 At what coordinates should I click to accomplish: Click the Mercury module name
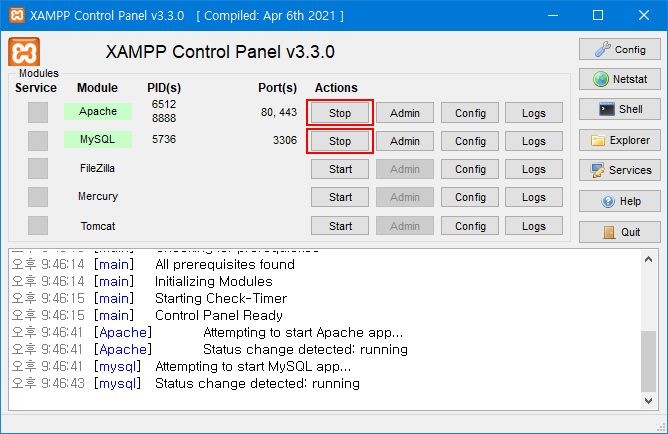[98, 196]
